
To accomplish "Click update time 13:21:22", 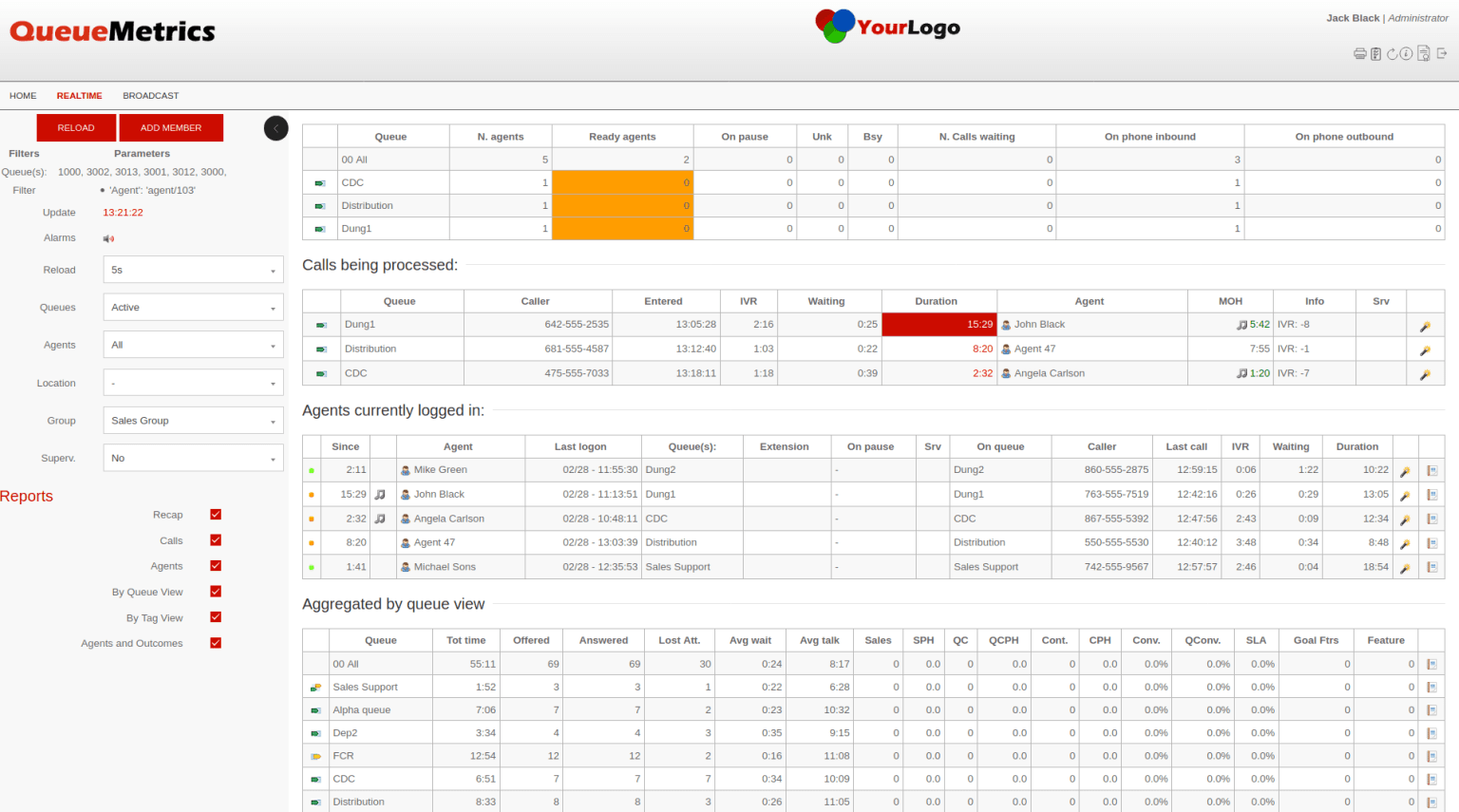I will (123, 213).
